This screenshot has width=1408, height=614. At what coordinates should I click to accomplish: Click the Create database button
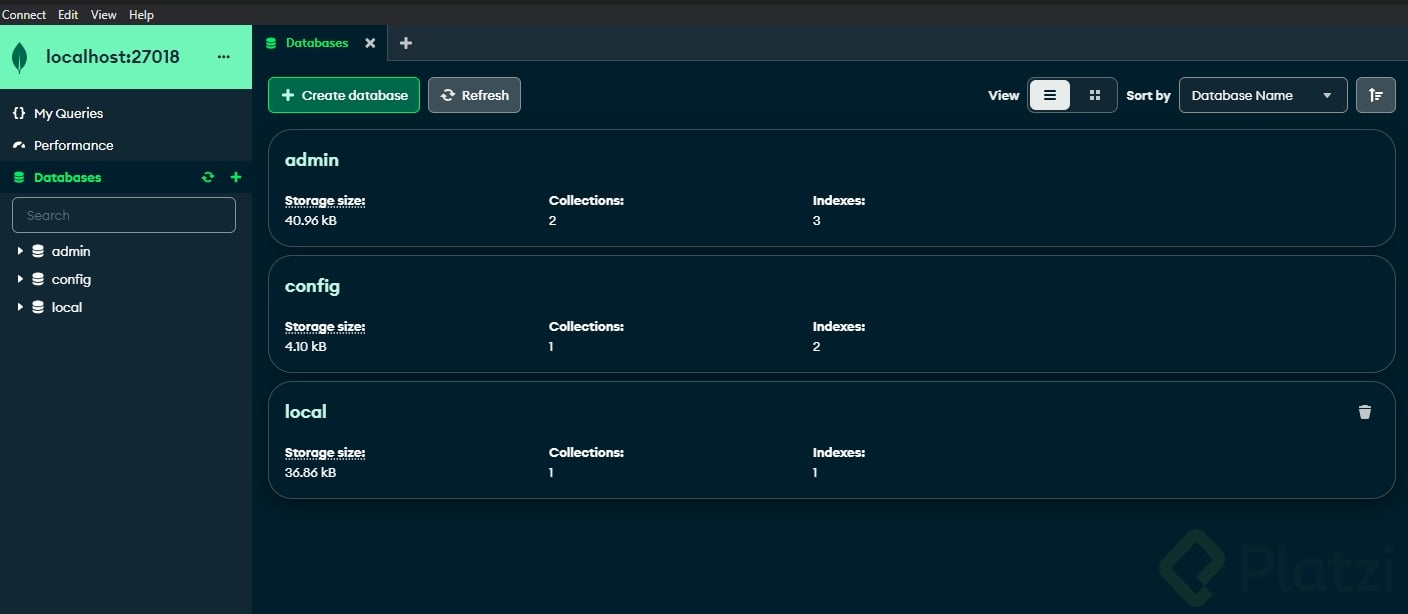(344, 95)
